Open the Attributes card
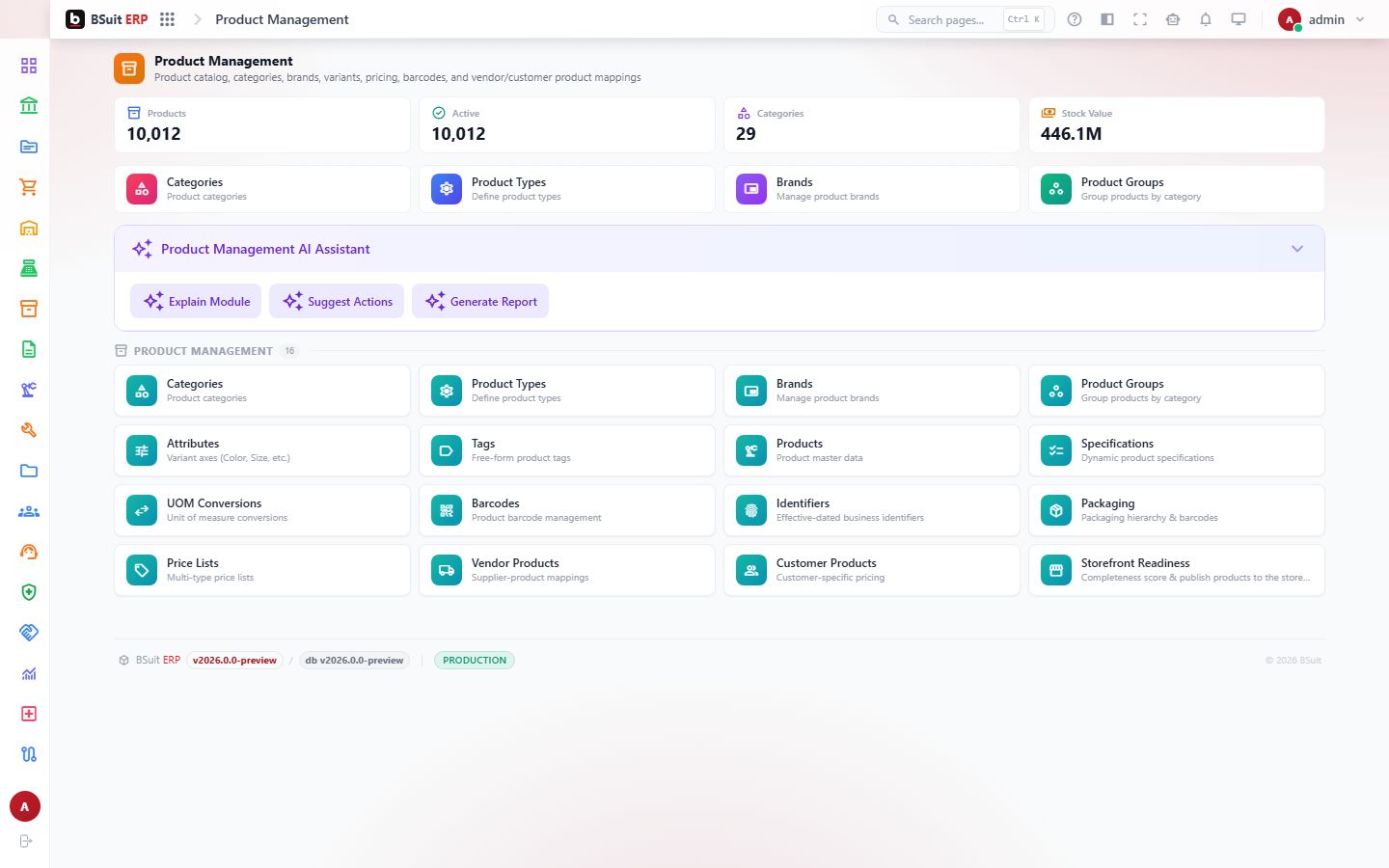This screenshot has width=1389, height=868. coord(262,450)
